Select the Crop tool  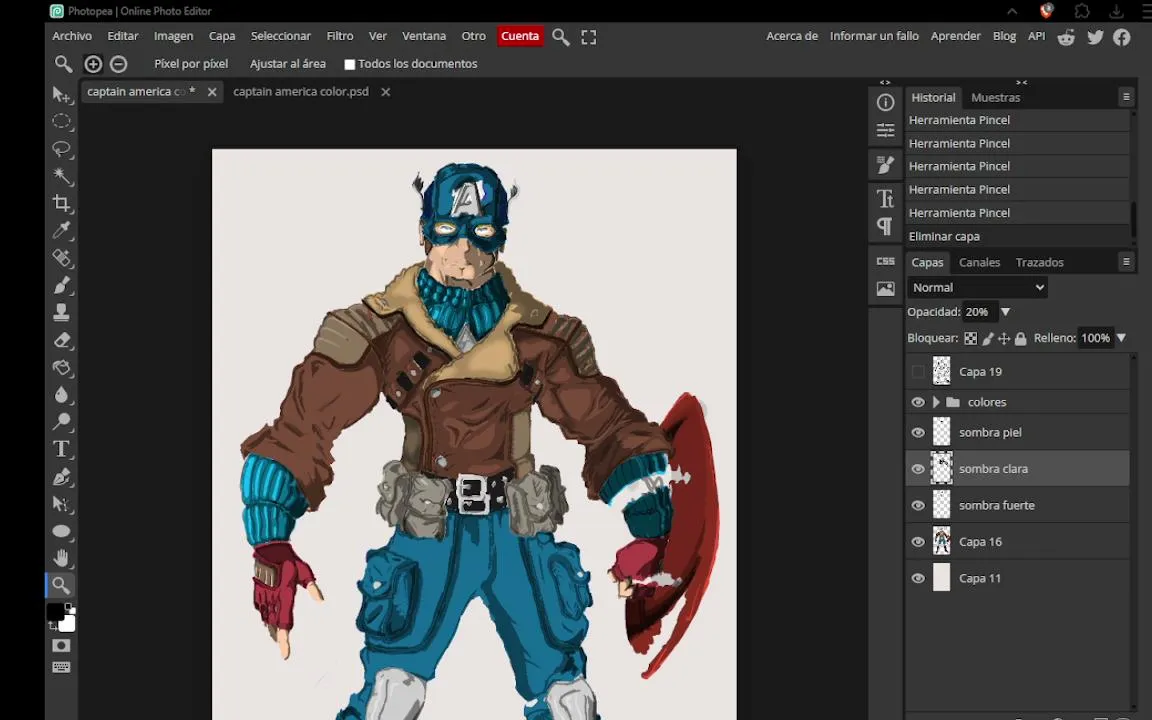pos(62,204)
